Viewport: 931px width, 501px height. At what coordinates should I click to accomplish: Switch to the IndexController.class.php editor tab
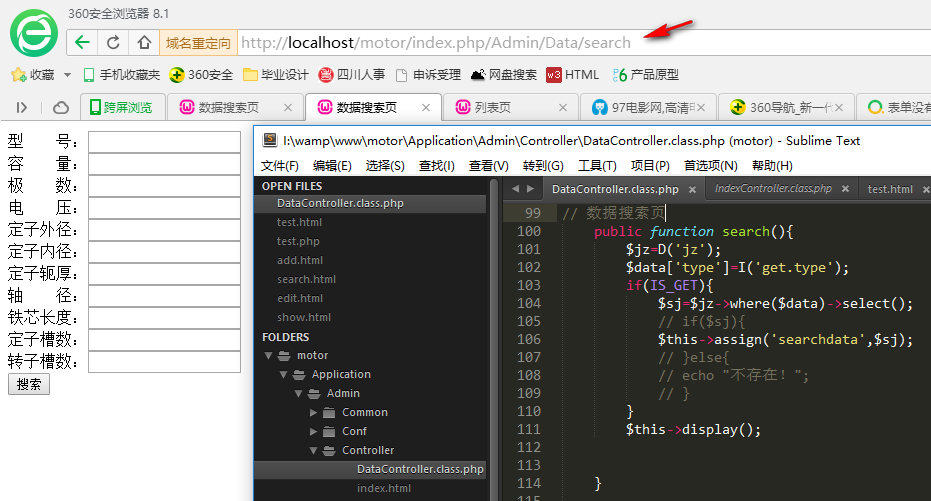pyautogui.click(x=773, y=189)
